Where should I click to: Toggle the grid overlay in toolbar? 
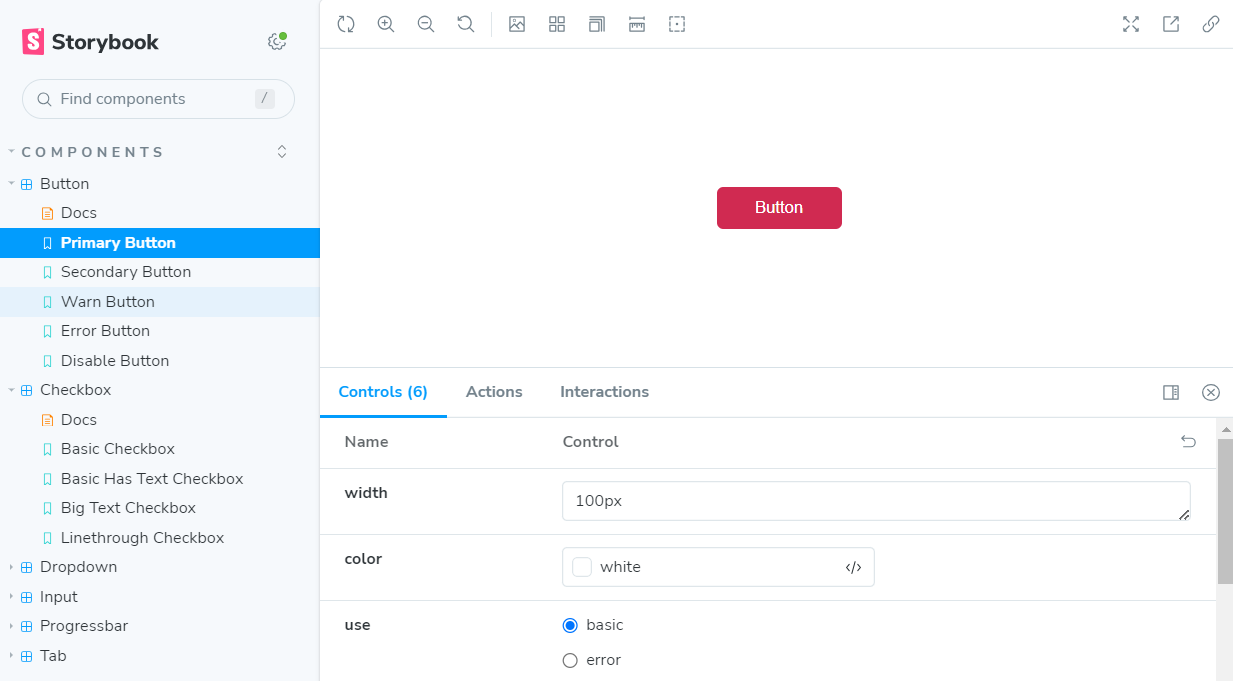[557, 24]
